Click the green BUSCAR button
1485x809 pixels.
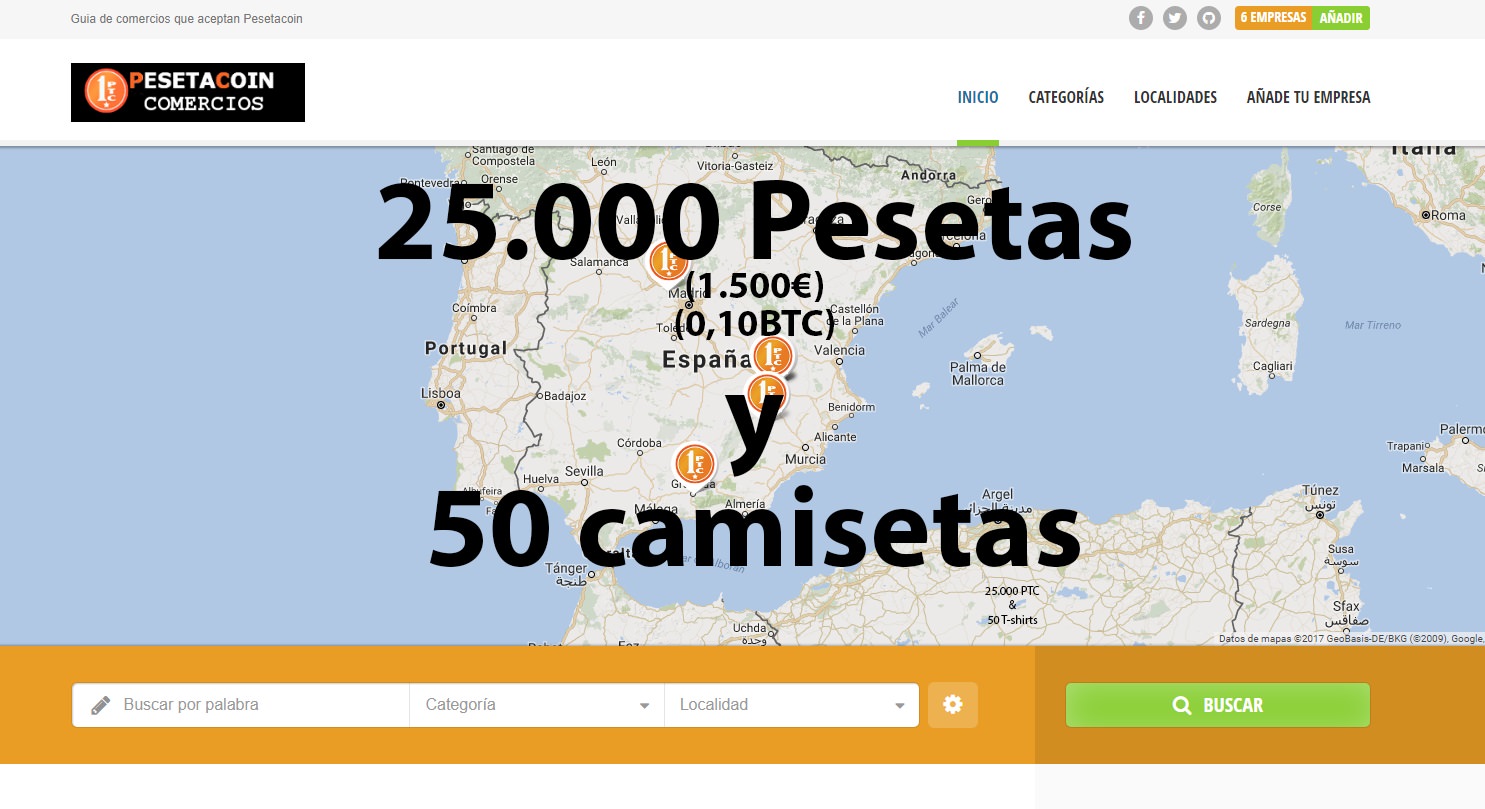pyautogui.click(x=1218, y=705)
